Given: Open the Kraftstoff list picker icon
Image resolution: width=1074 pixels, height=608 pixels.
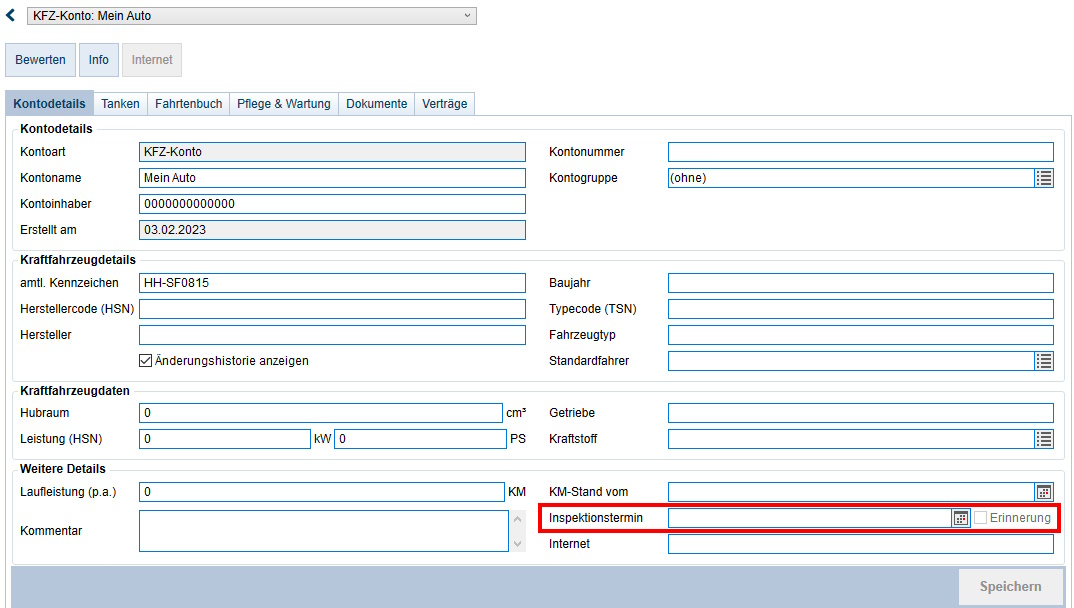Looking at the screenshot, I should (1044, 439).
